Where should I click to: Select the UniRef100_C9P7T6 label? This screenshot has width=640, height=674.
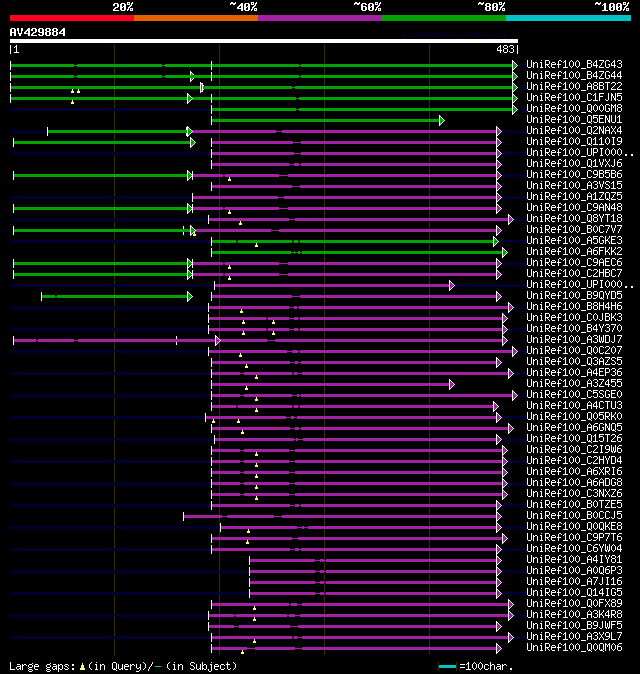pyautogui.click(x=574, y=538)
